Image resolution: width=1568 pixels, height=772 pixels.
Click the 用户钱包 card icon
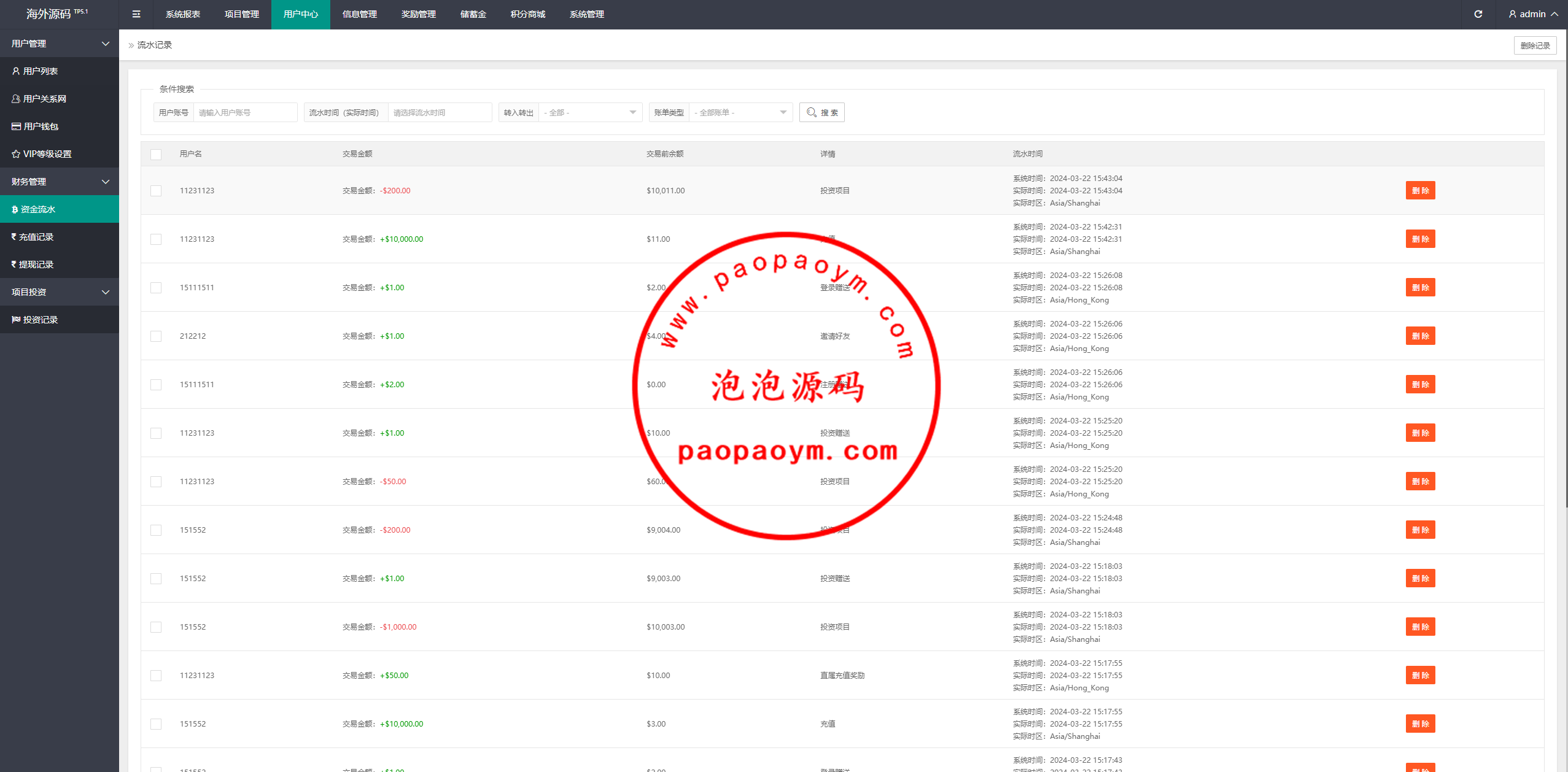pos(16,126)
